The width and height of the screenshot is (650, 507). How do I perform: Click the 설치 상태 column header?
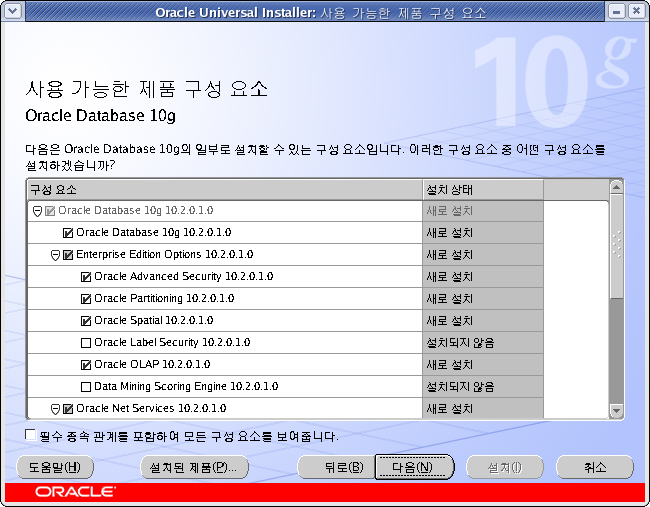(483, 190)
